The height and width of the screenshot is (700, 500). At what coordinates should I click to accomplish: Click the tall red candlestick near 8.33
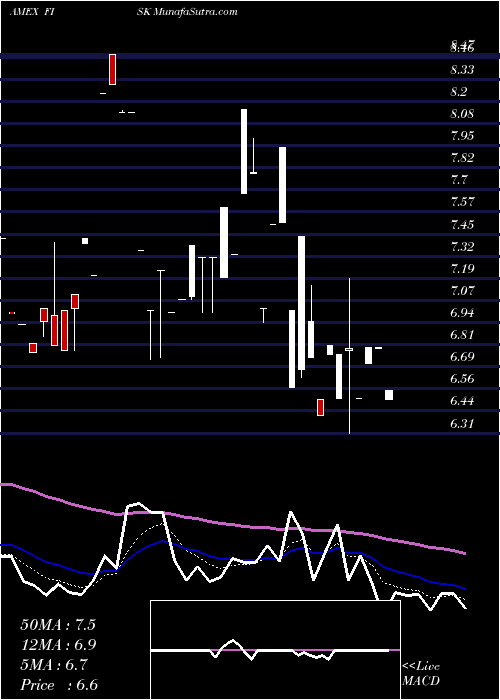(x=112, y=69)
